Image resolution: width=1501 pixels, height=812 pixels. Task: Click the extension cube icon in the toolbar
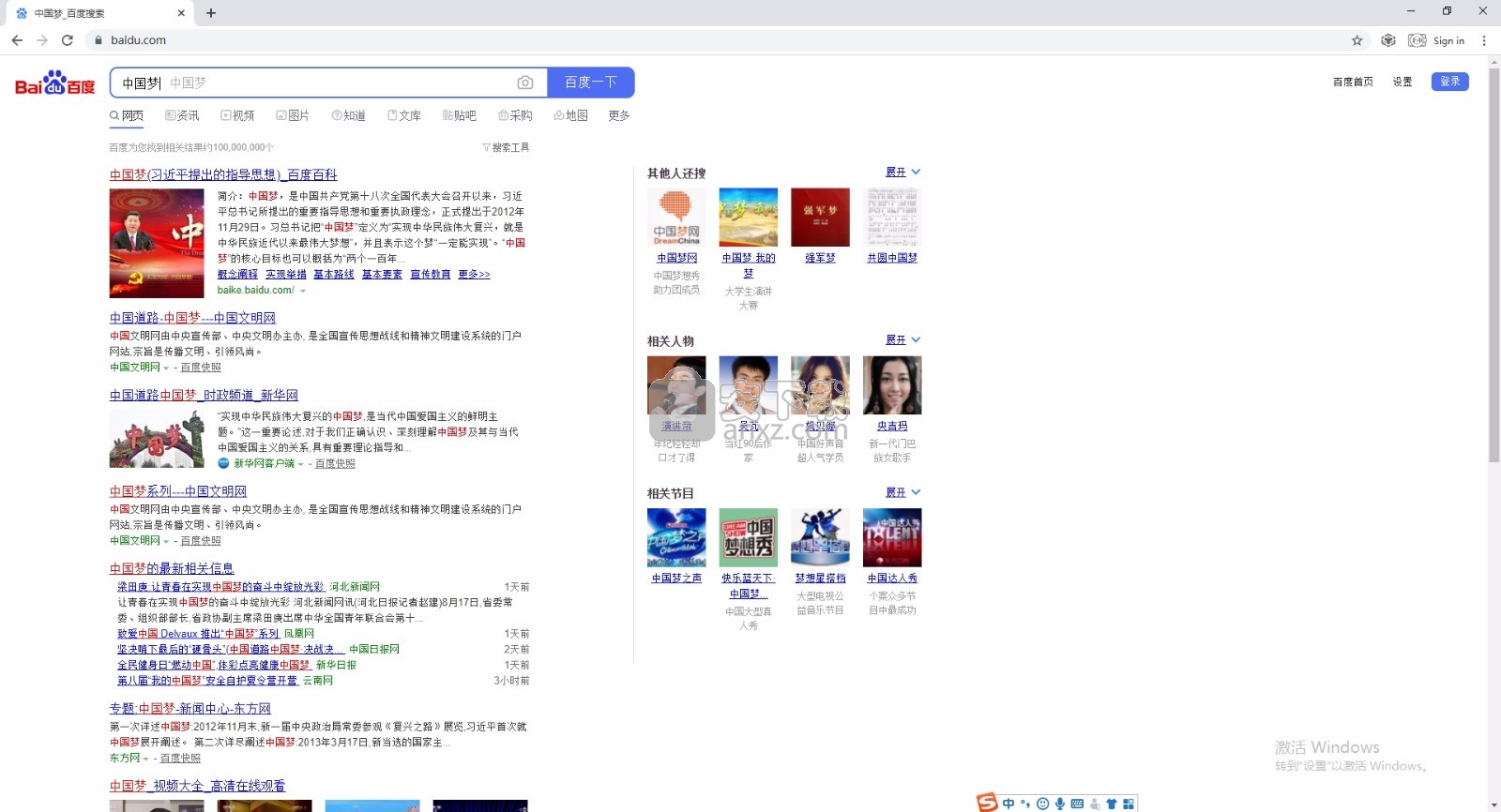tap(1388, 40)
